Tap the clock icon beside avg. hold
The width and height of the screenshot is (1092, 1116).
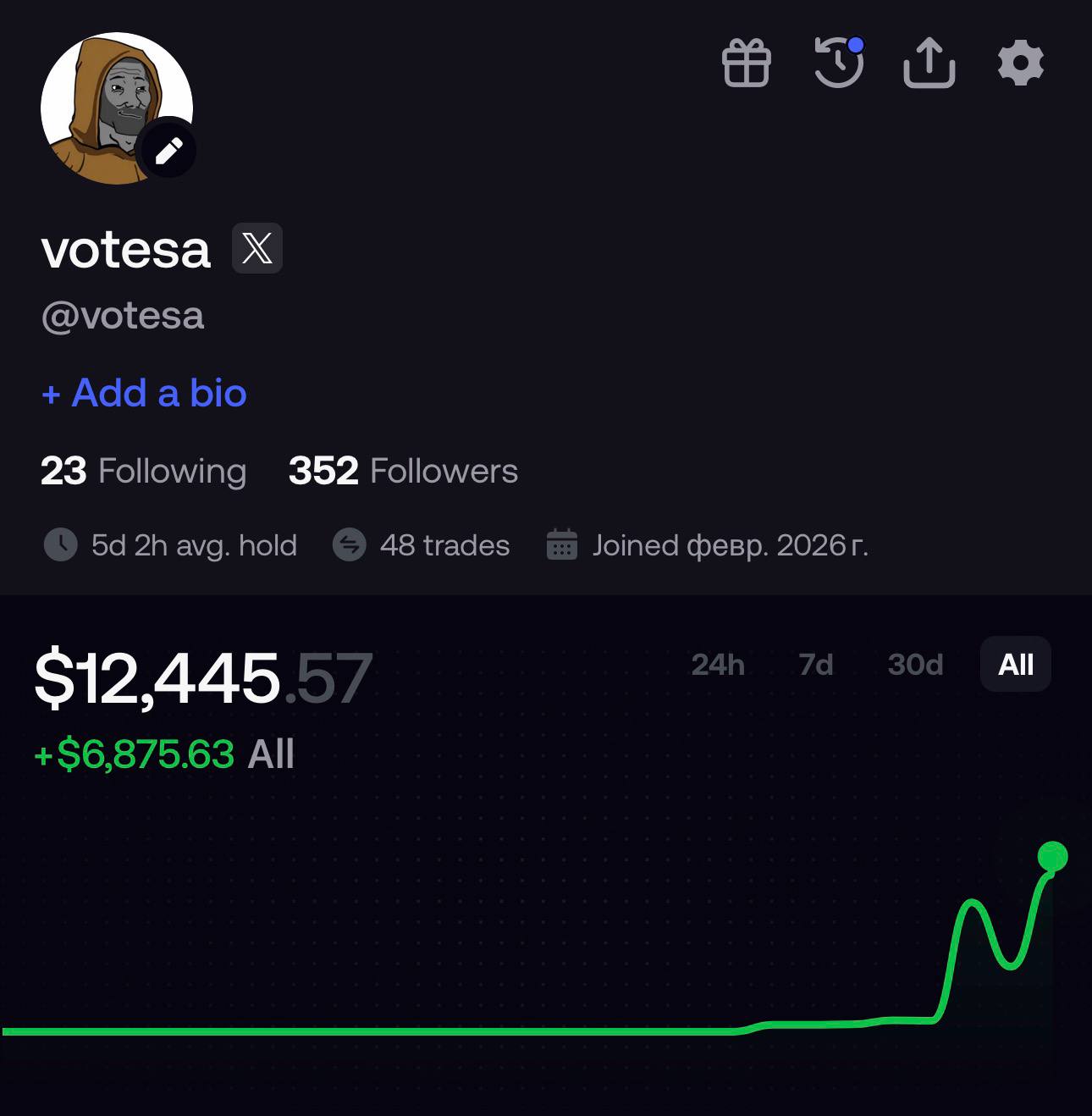pyautogui.click(x=61, y=544)
